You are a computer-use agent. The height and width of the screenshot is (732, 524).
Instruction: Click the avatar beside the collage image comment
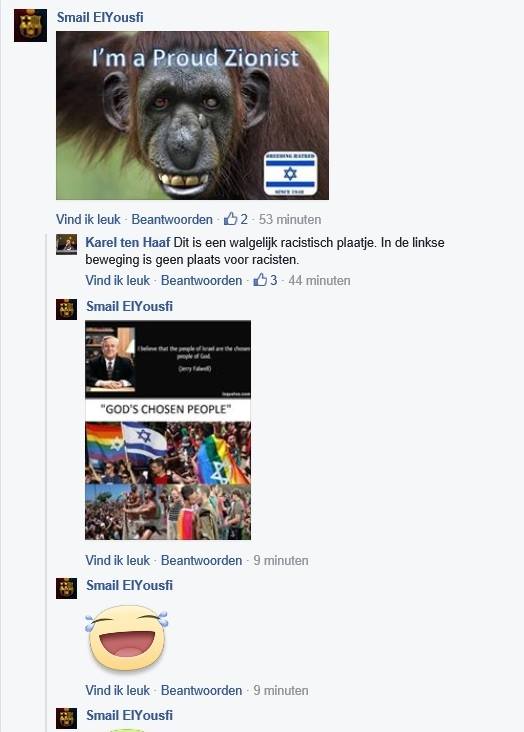click(x=66, y=309)
